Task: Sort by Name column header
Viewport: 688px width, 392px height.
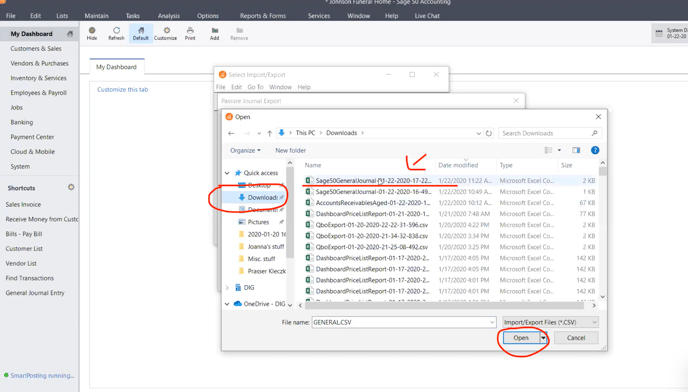Action: 313,165
